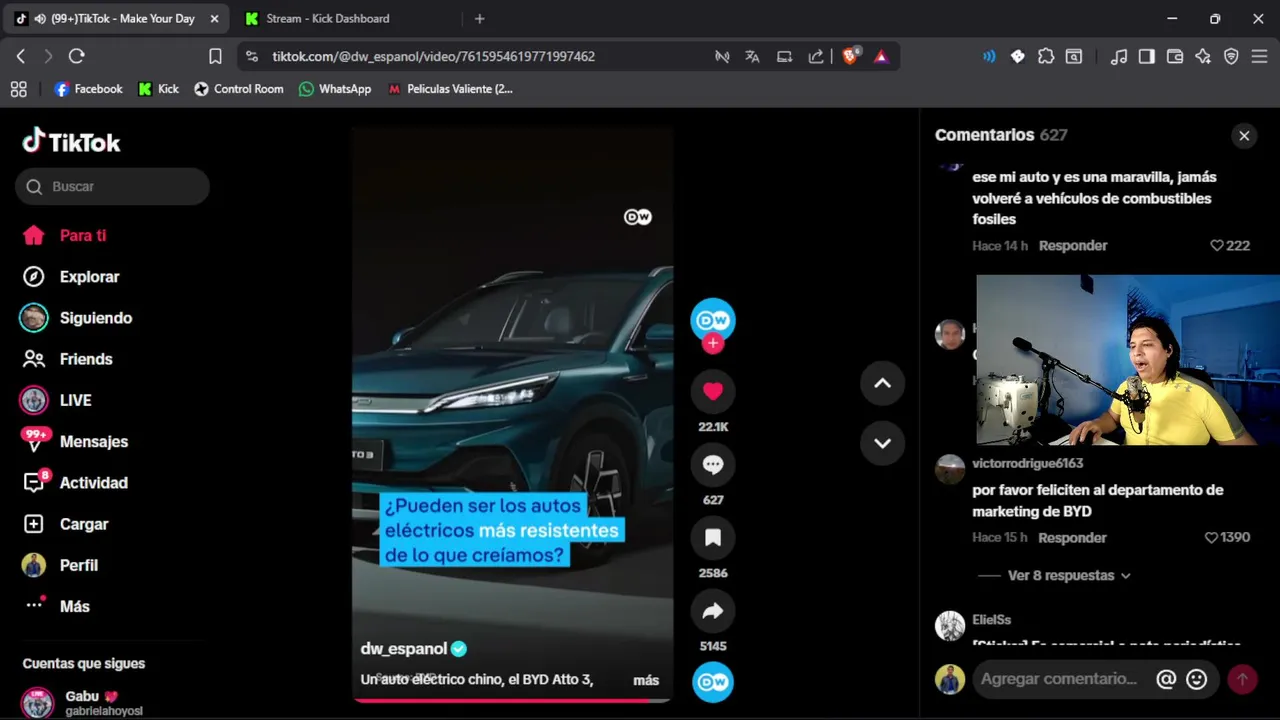Open victorrodrigue6163's username

(1028, 463)
